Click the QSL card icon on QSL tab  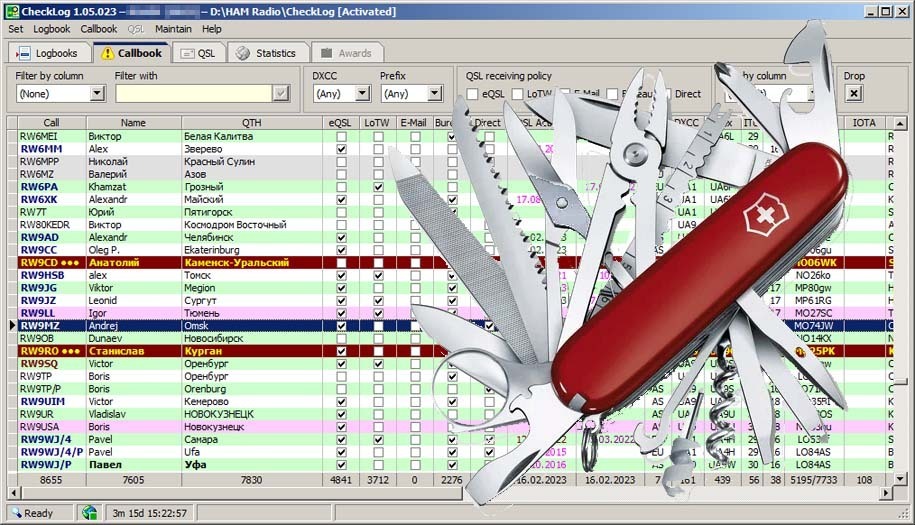click(187, 53)
